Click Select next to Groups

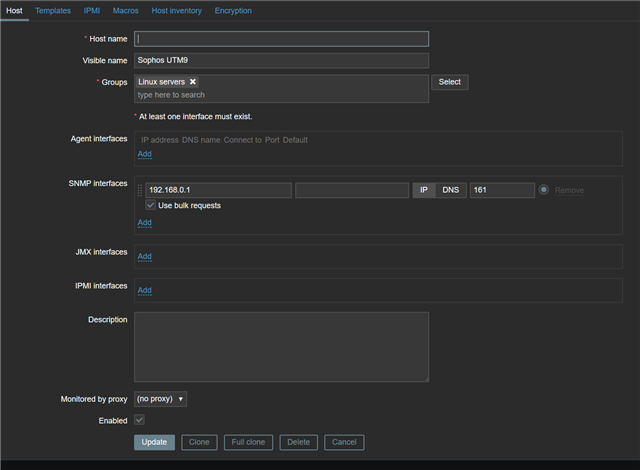(450, 82)
